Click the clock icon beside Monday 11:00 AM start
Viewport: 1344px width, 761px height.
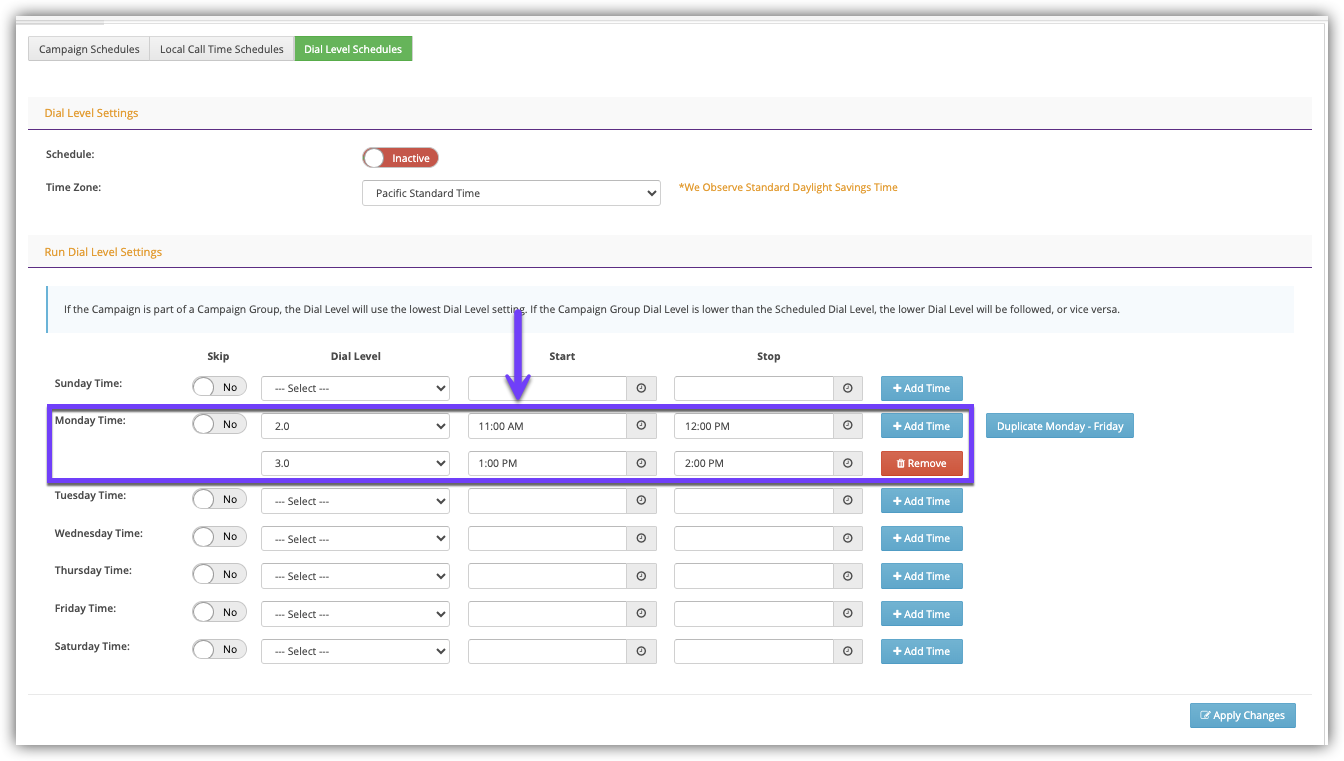point(641,426)
